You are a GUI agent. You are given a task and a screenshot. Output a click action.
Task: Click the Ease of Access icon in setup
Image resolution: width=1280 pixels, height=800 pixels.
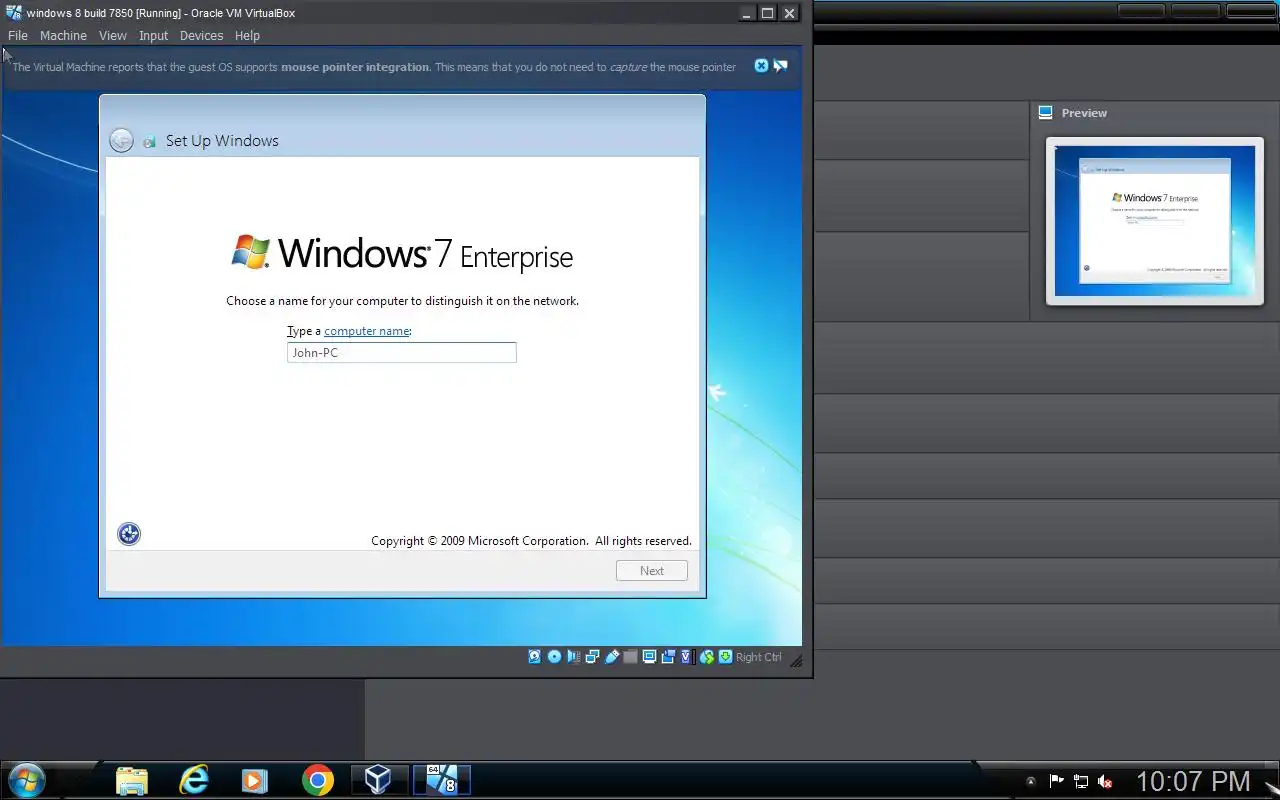click(129, 534)
